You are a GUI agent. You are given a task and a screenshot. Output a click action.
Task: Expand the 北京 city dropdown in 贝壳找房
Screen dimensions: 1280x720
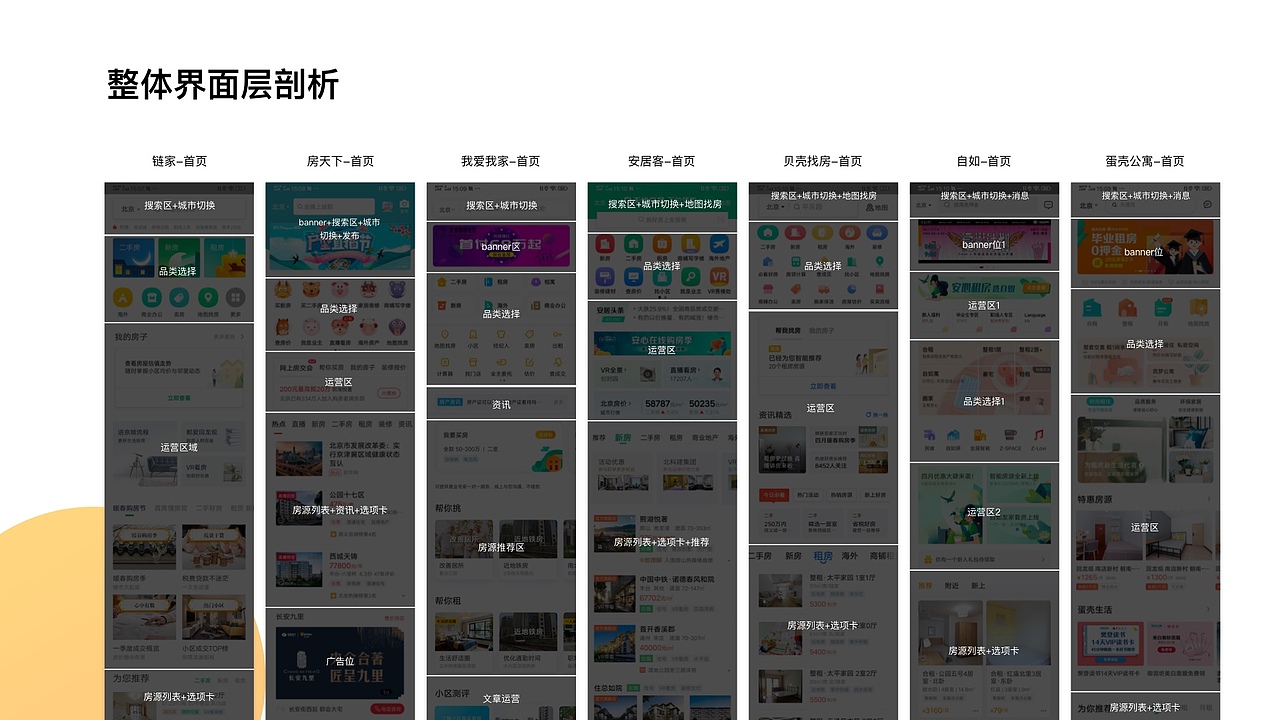tap(774, 207)
